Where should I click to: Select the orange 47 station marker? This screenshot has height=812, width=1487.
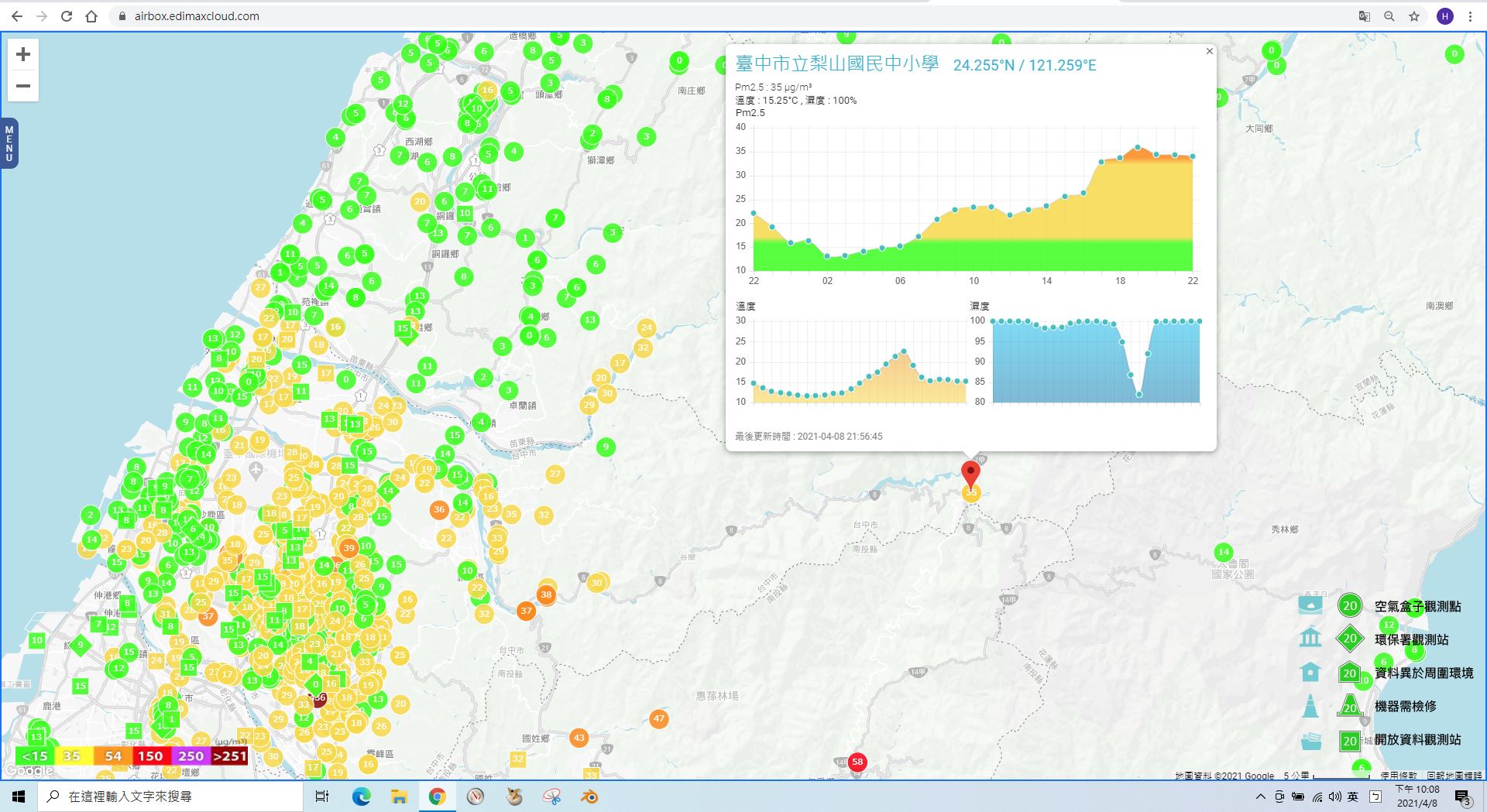click(x=658, y=718)
